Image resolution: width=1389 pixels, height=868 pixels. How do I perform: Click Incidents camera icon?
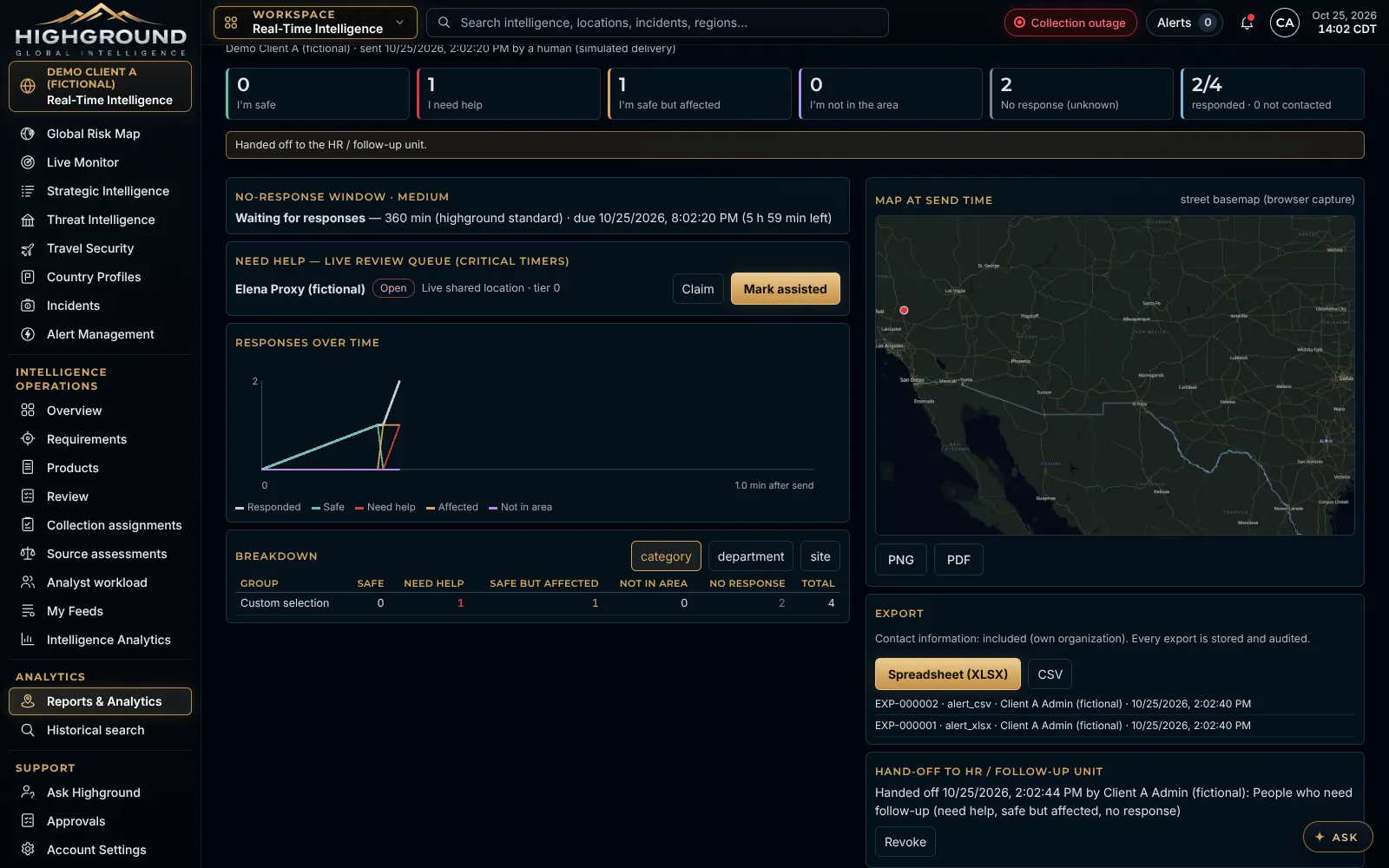(28, 306)
